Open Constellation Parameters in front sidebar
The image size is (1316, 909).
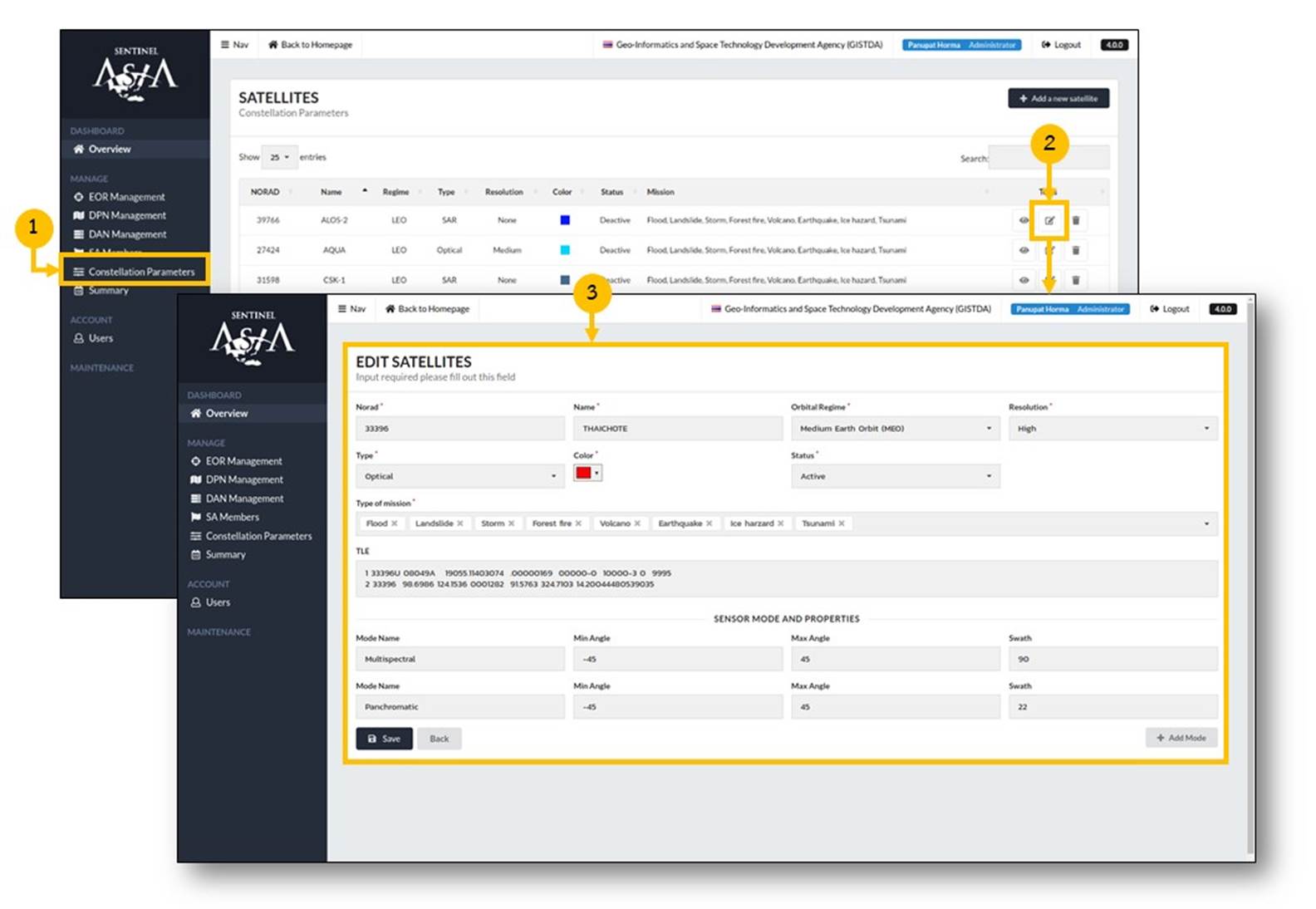pos(258,536)
